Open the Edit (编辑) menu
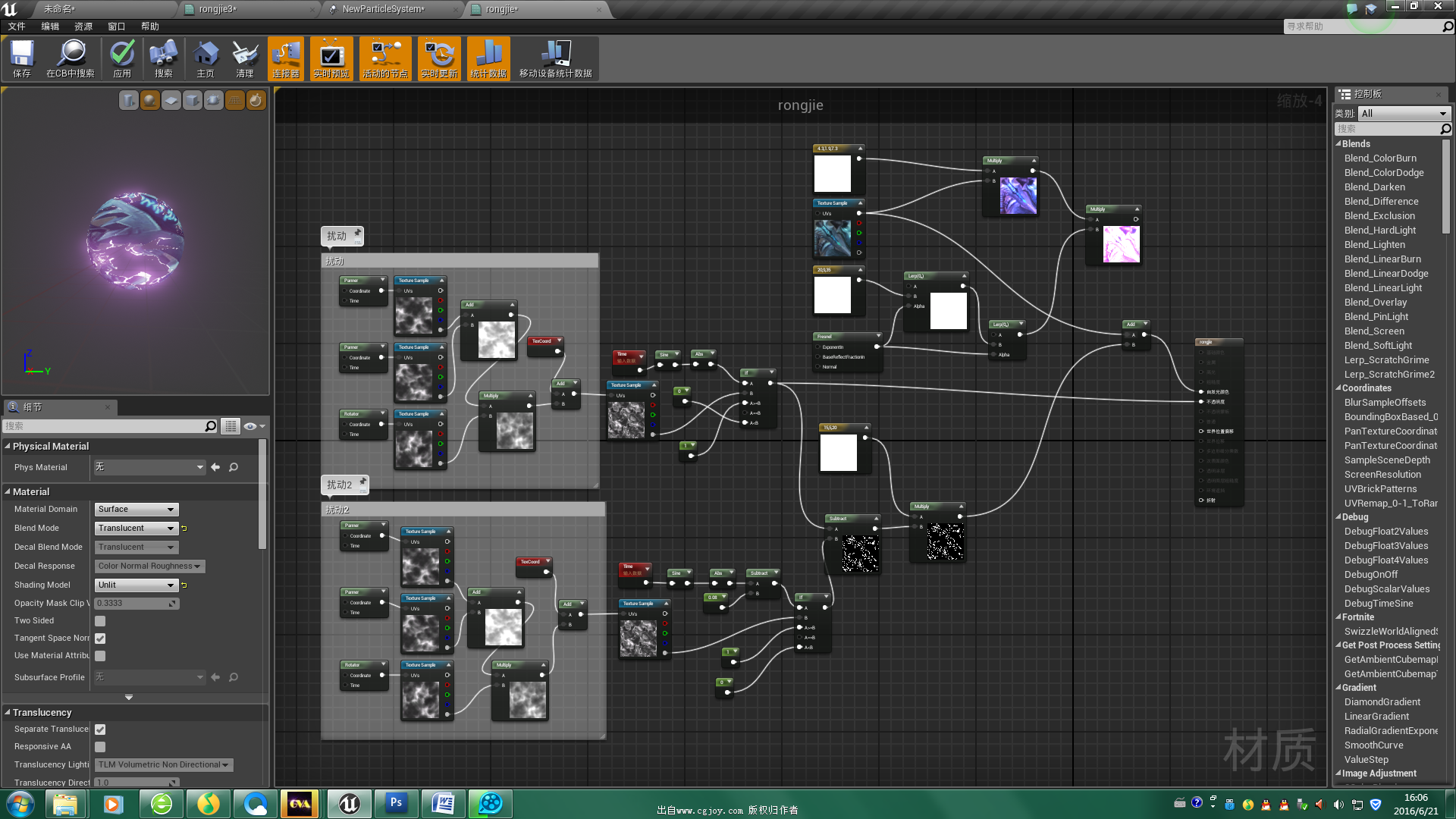Image resolution: width=1456 pixels, height=819 pixels. [x=50, y=27]
